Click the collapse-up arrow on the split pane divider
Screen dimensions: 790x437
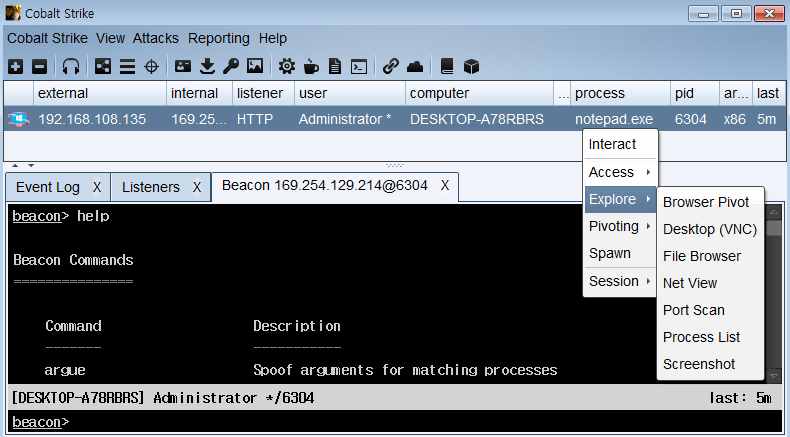(15, 165)
